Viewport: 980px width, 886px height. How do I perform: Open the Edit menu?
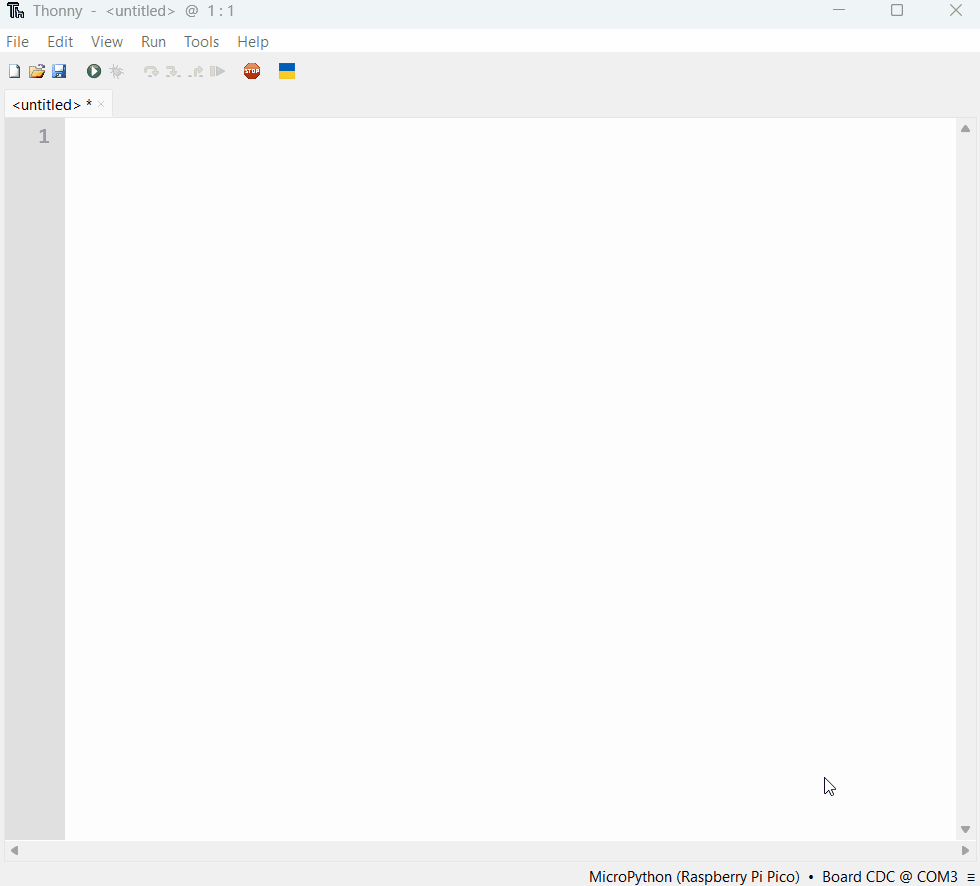coord(60,42)
